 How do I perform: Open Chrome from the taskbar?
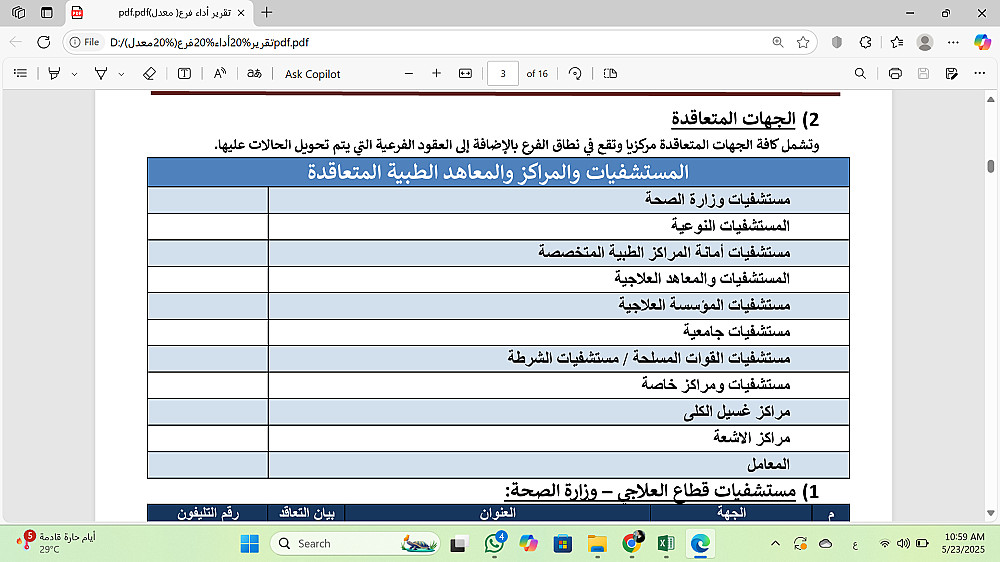(631, 544)
